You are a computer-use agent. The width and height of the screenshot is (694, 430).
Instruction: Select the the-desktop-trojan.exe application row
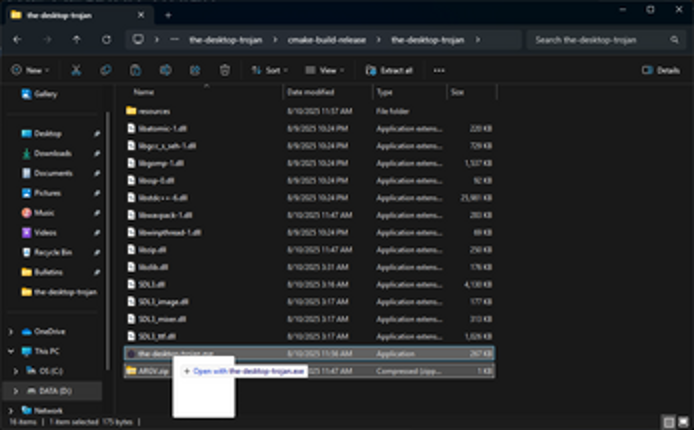pyautogui.click(x=309, y=353)
